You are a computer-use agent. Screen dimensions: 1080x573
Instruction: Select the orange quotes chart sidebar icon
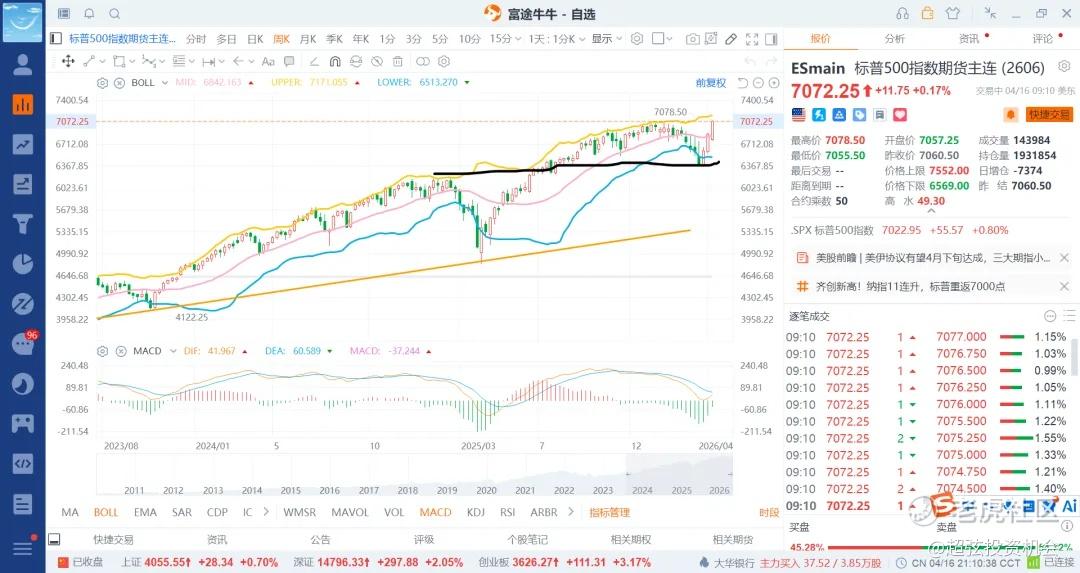coord(23,104)
